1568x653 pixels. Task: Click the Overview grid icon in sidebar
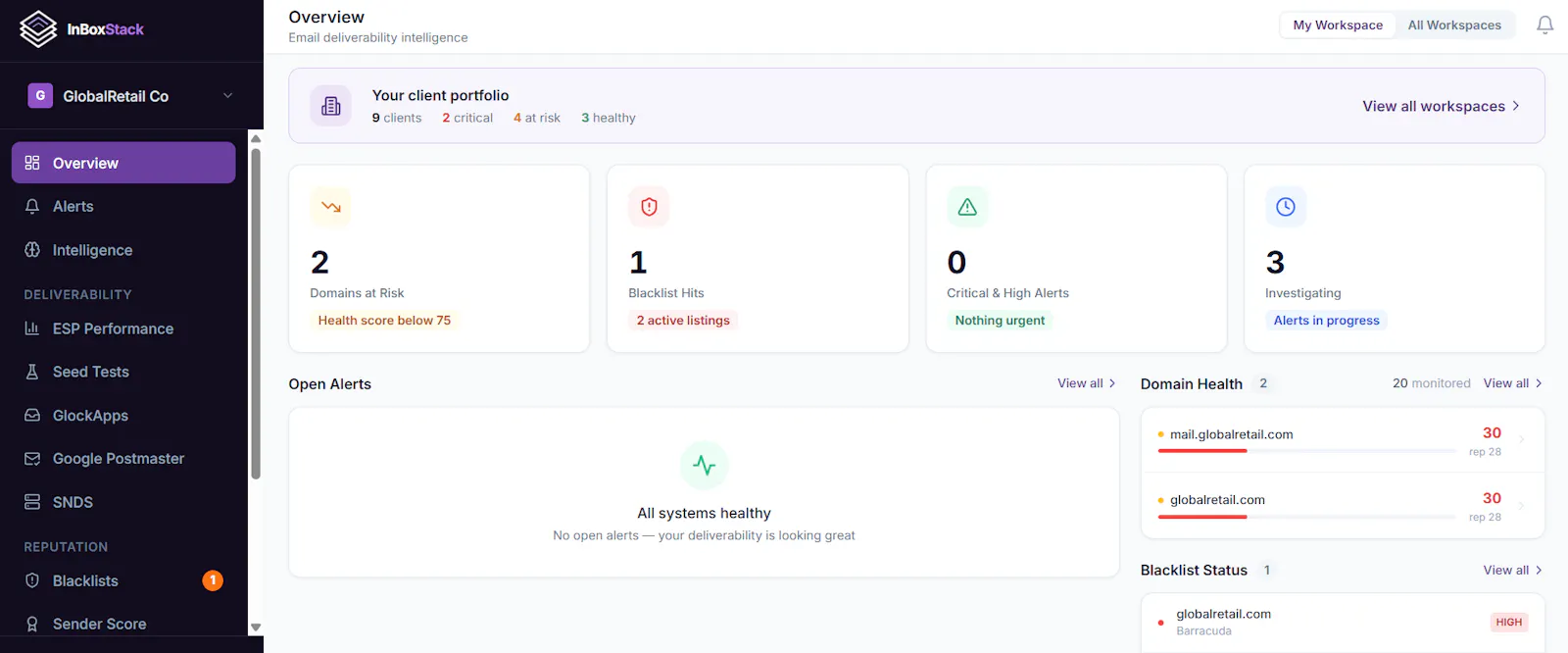(x=32, y=163)
